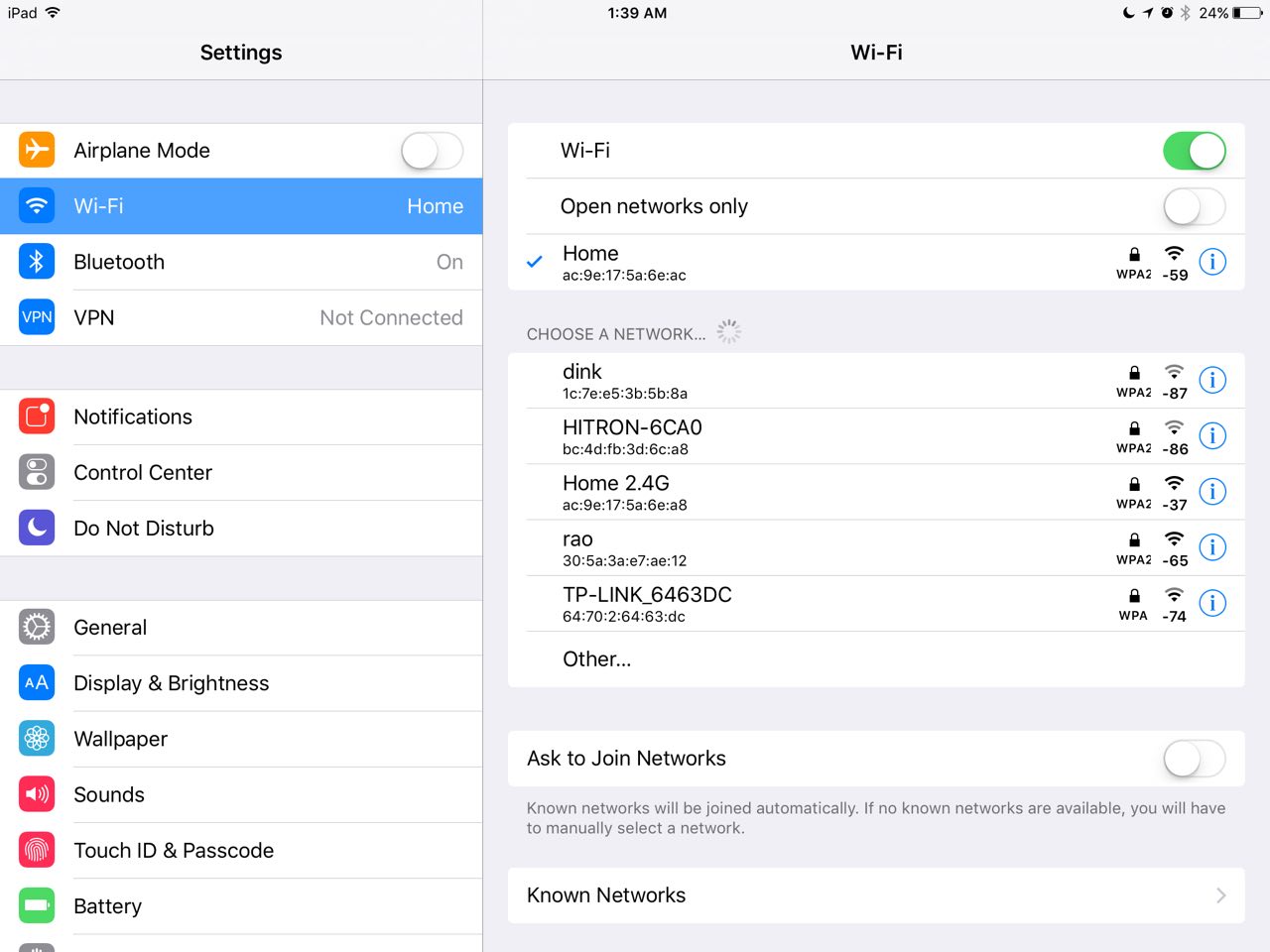The height and width of the screenshot is (952, 1270).
Task: Open info for the rao network
Action: (1212, 547)
